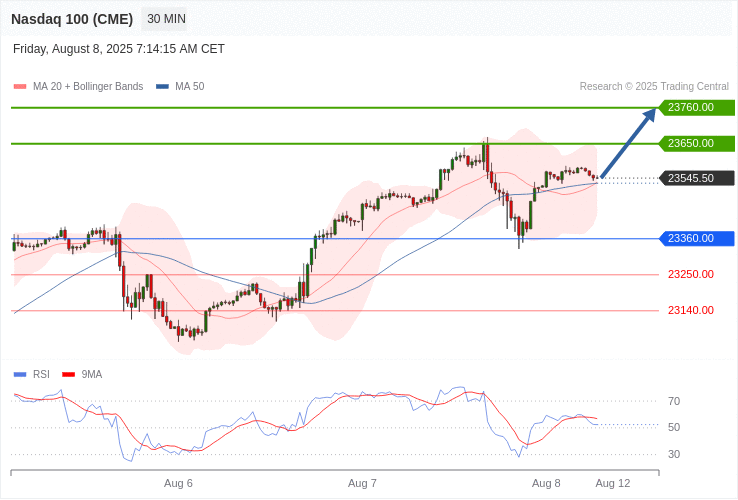Click the 23360.00 blue pivot tag
738x500 pixels.
coord(697,238)
